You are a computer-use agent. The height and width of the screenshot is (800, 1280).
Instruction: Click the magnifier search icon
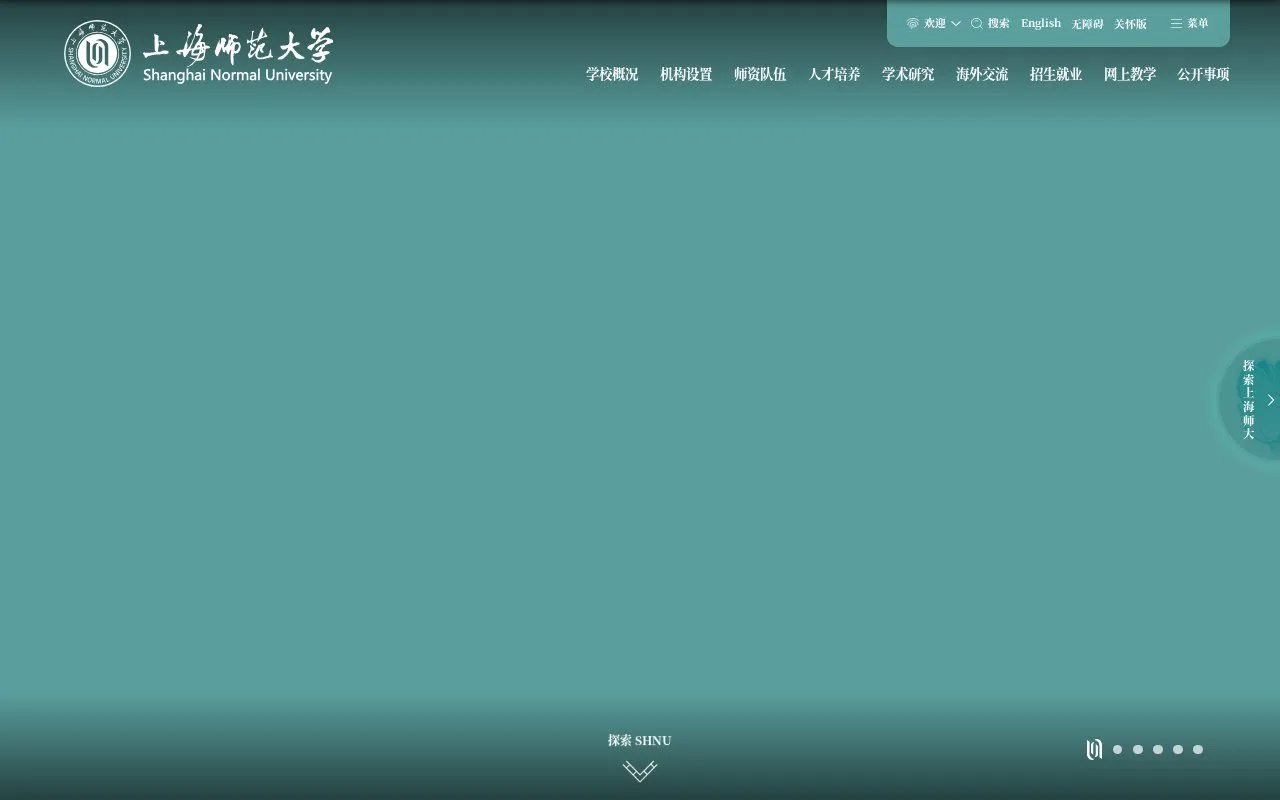click(977, 23)
